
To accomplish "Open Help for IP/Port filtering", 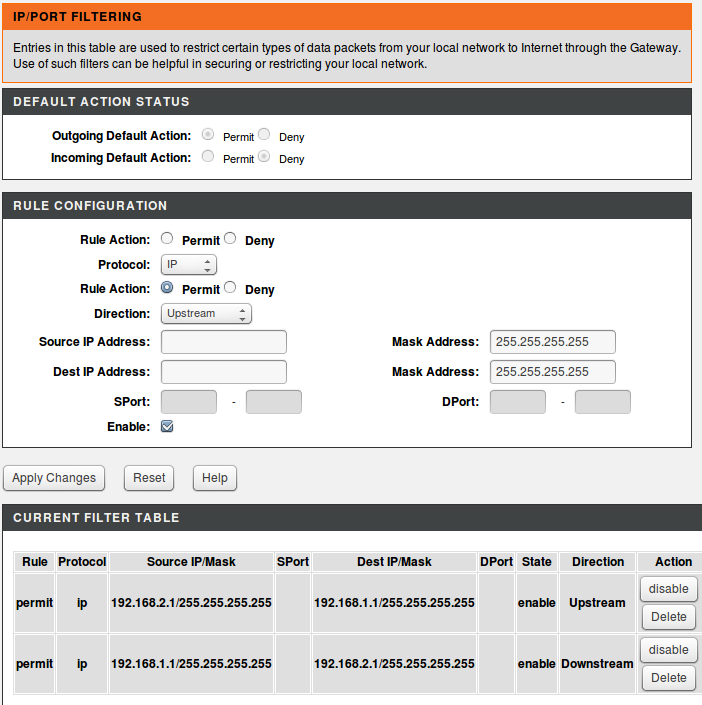I will point(215,478).
